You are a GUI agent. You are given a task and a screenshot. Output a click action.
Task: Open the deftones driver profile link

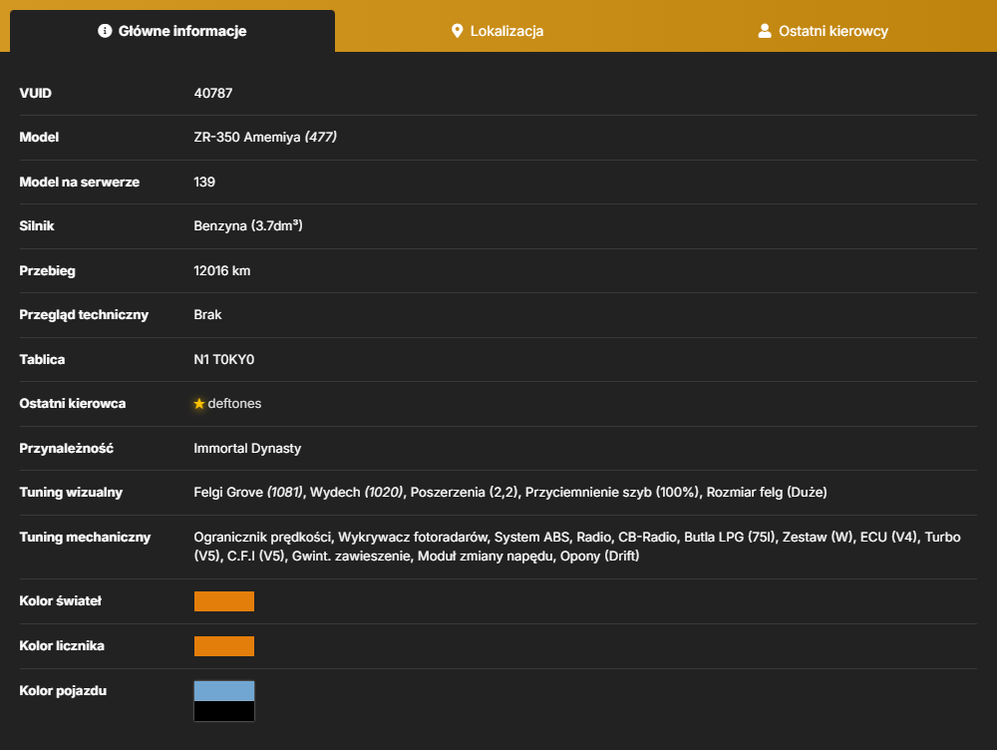(234, 404)
